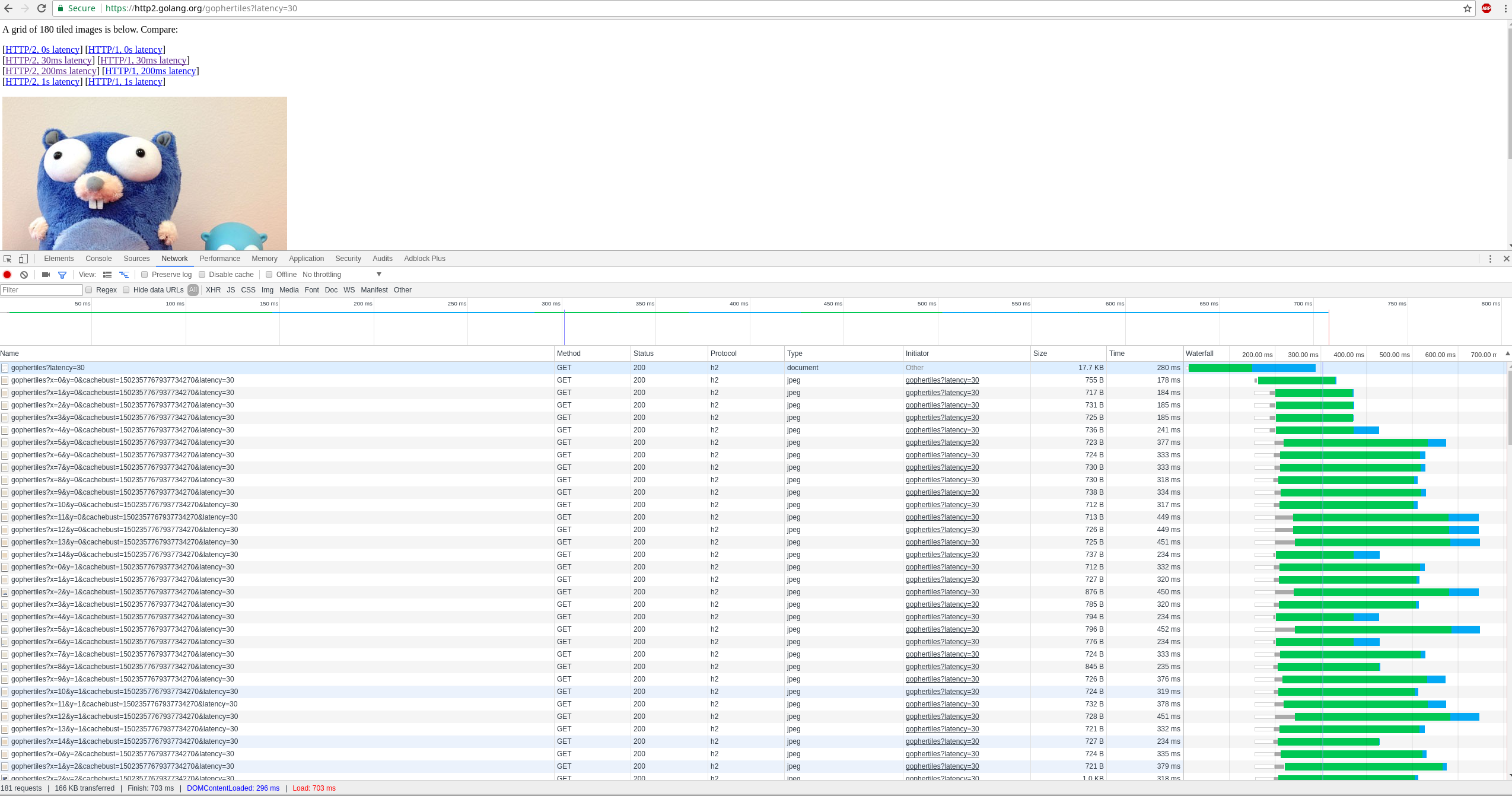Switch to the Performance panel
This screenshot has width=1512, height=796.
pyautogui.click(x=219, y=259)
